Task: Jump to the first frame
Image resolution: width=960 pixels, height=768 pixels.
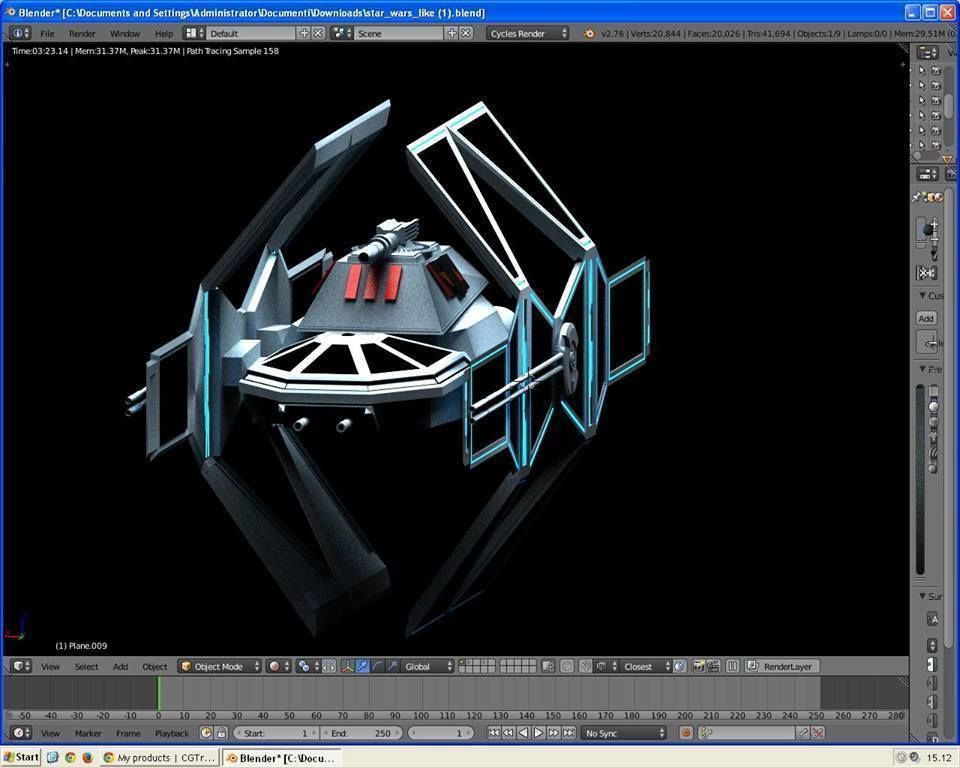Action: (x=494, y=733)
